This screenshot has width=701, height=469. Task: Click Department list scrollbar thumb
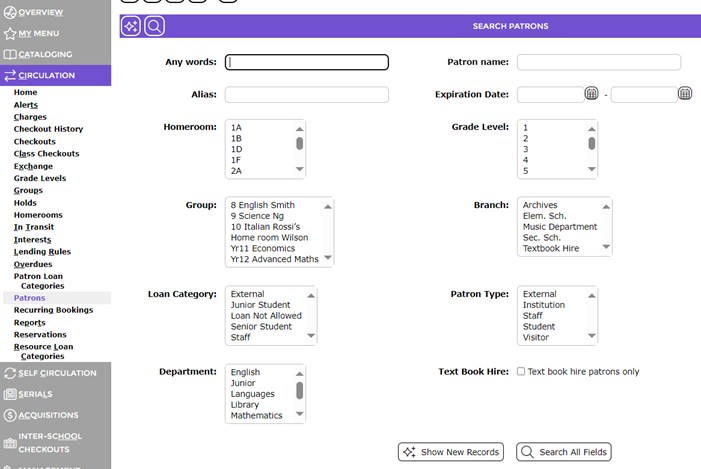pos(300,390)
